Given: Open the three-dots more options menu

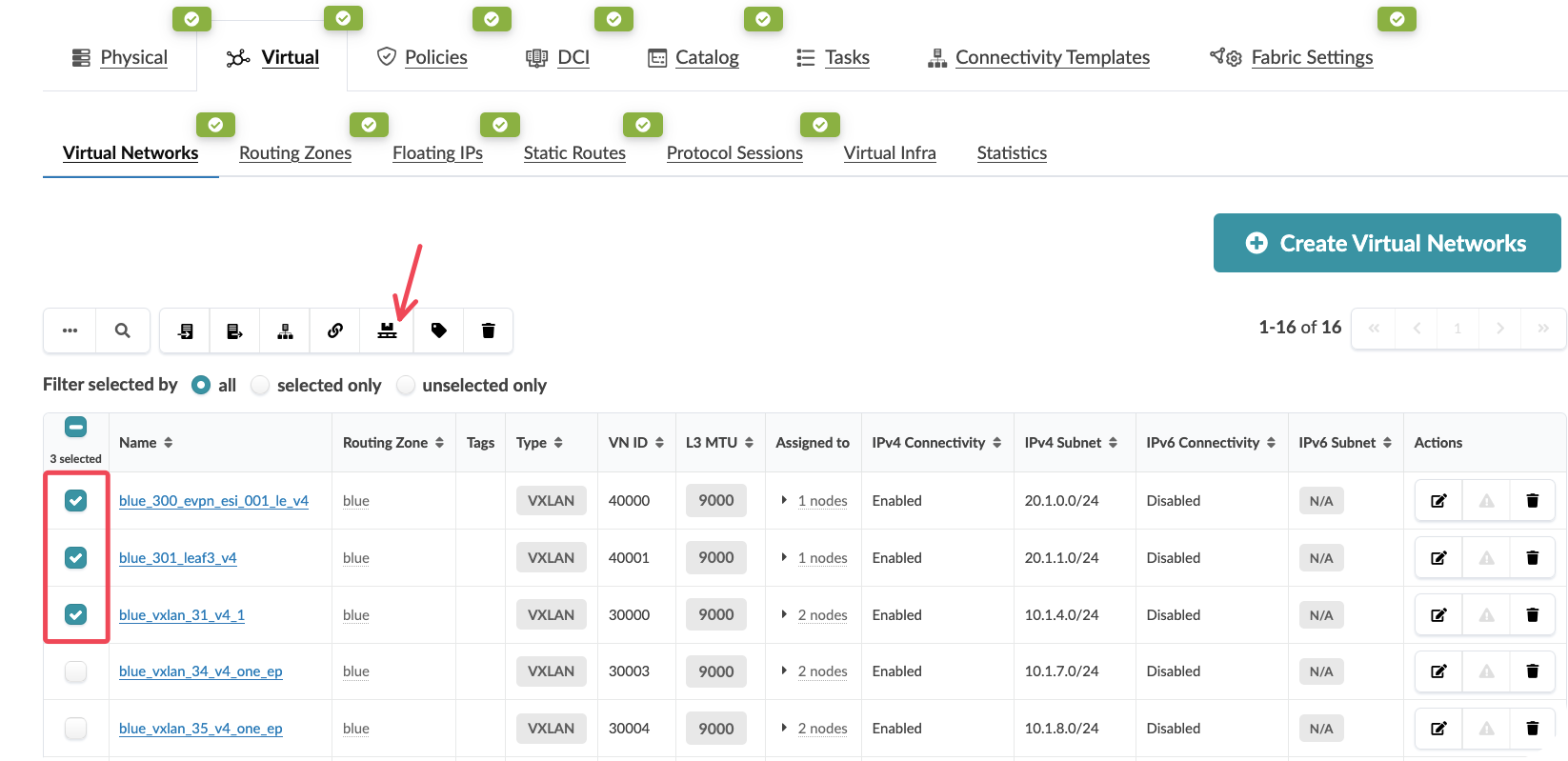Looking at the screenshot, I should 70,330.
